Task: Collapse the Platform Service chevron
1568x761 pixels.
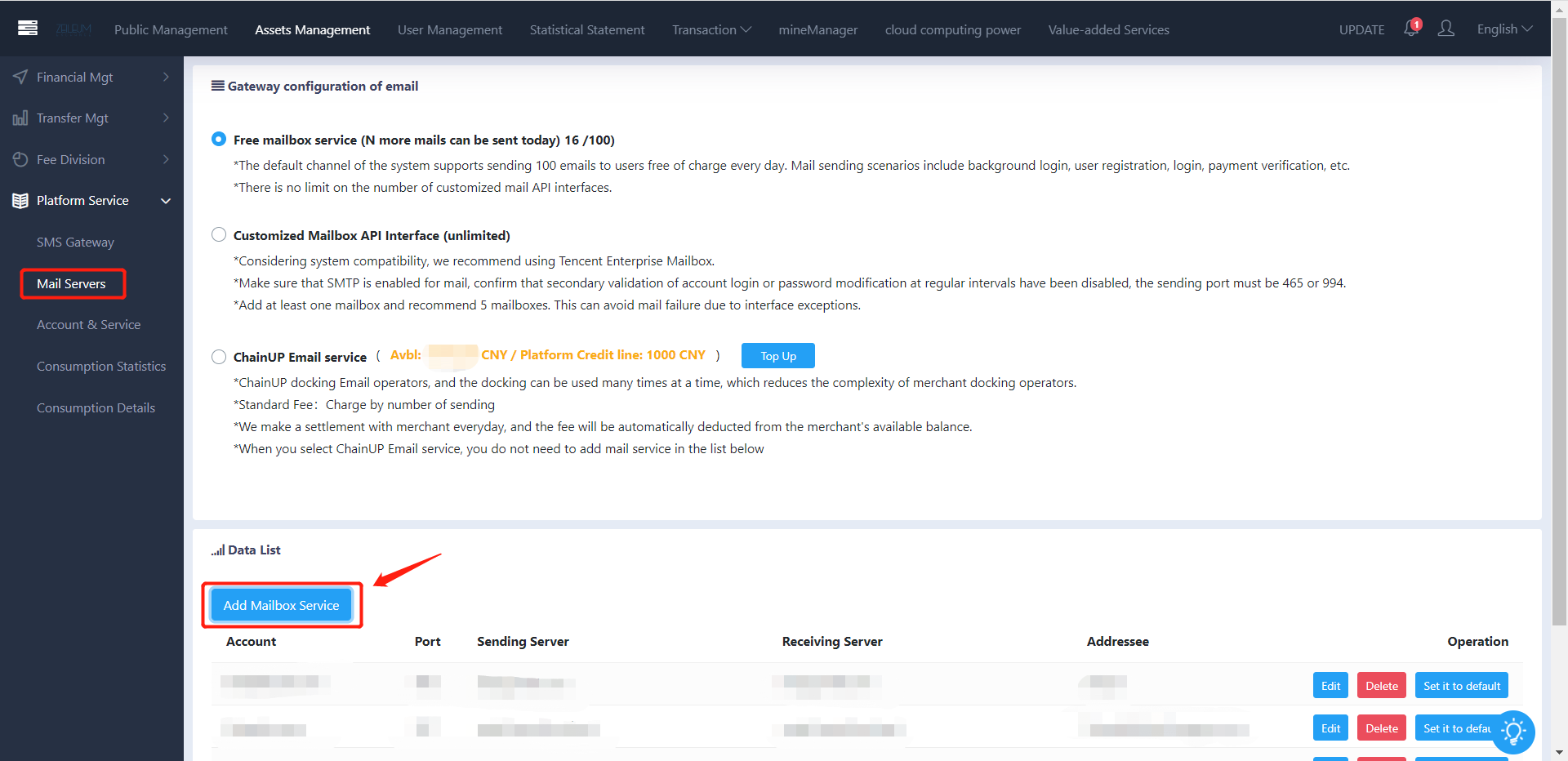Action: click(166, 201)
